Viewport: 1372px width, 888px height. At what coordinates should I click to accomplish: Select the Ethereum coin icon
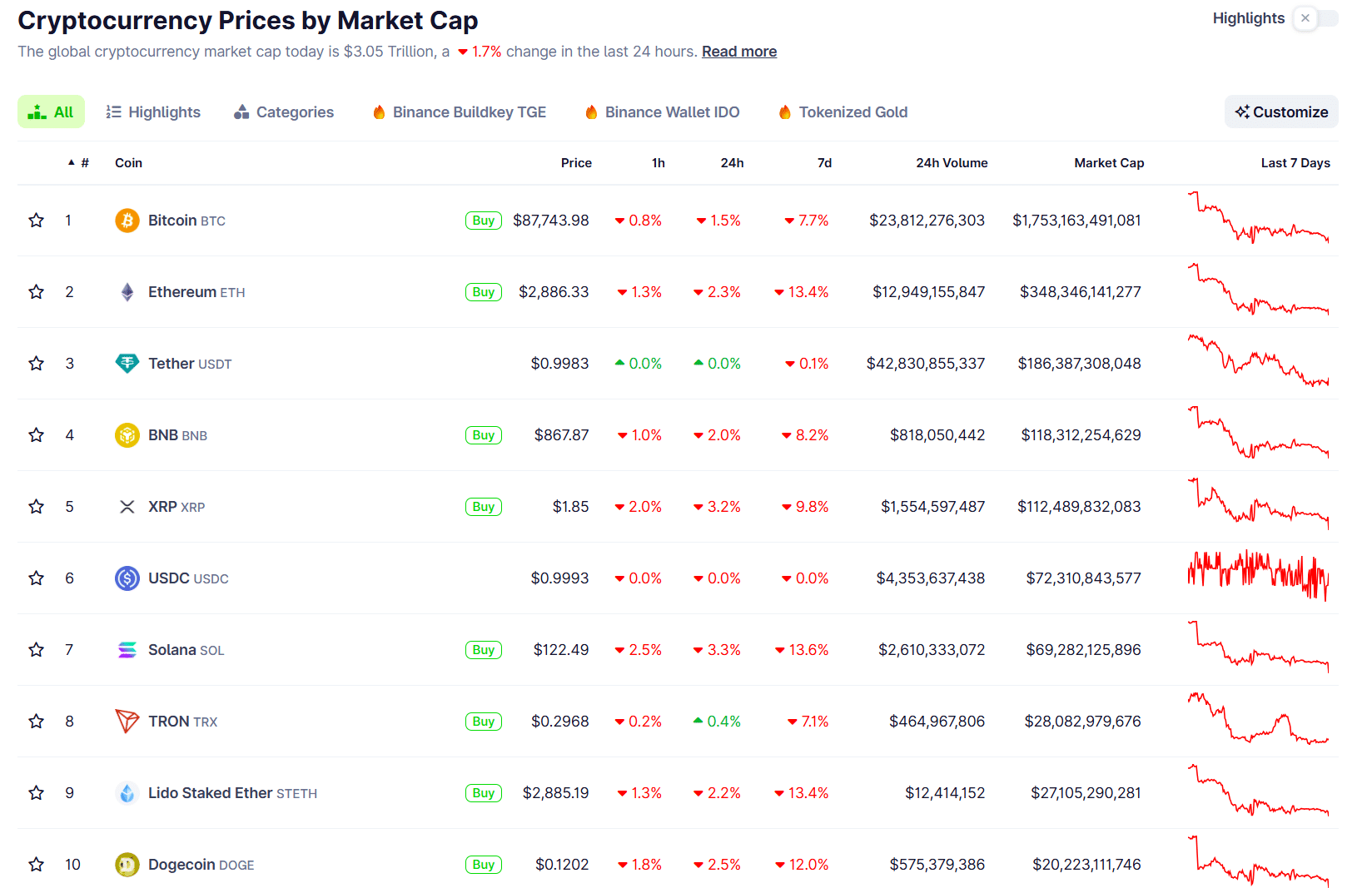[127, 291]
